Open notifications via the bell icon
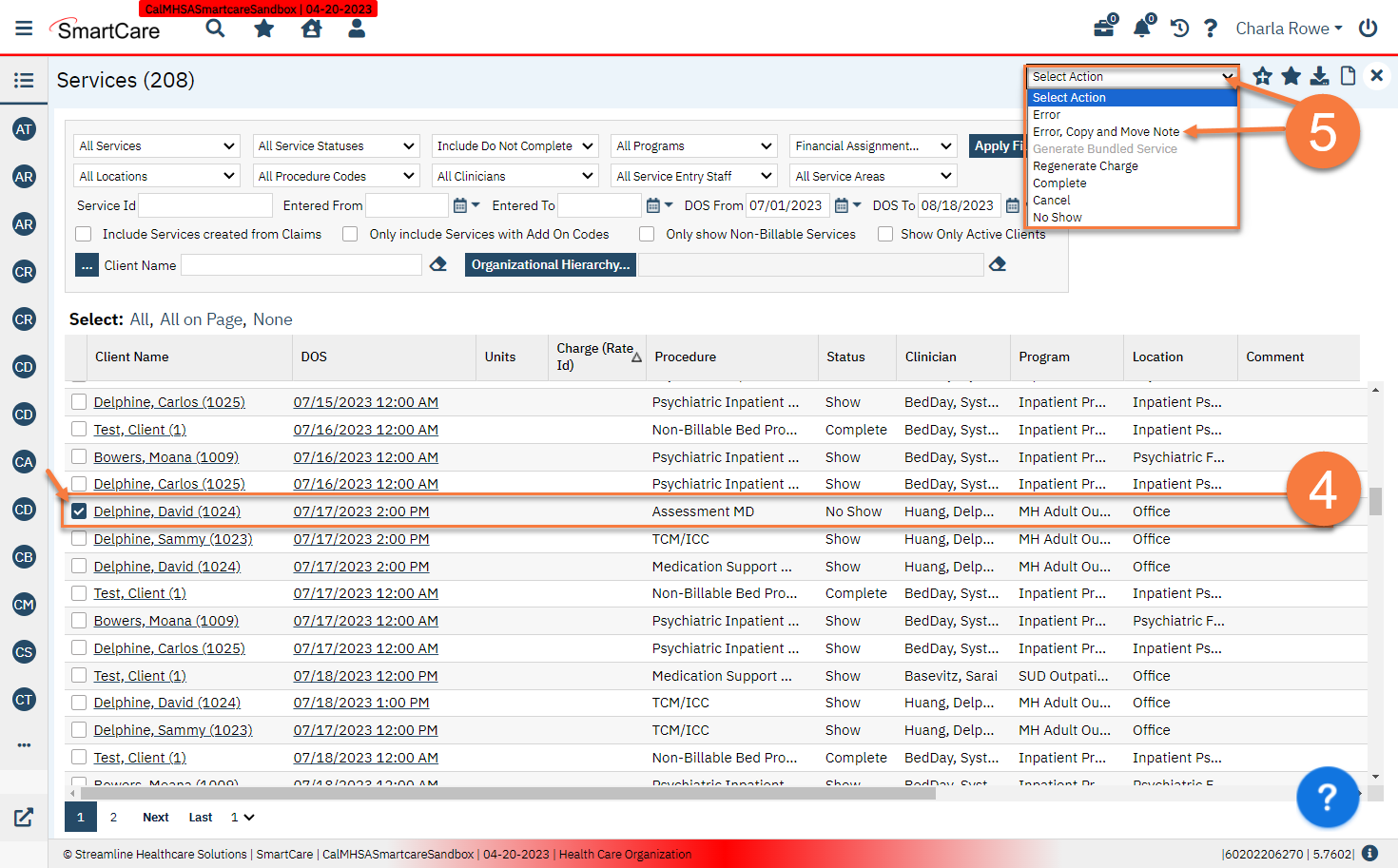This screenshot has height=868, width=1398. 1141,29
